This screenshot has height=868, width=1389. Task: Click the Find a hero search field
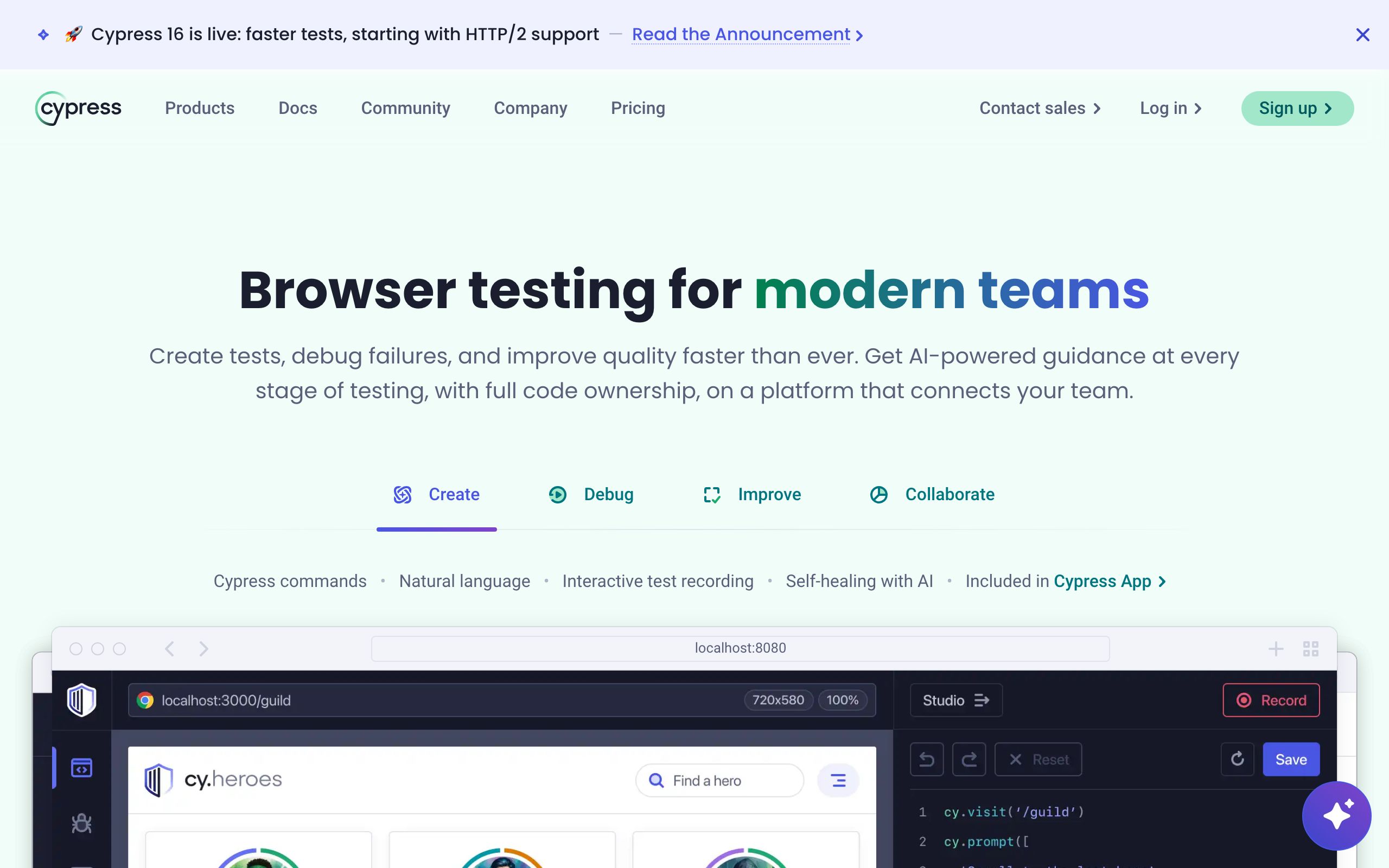coord(719,780)
